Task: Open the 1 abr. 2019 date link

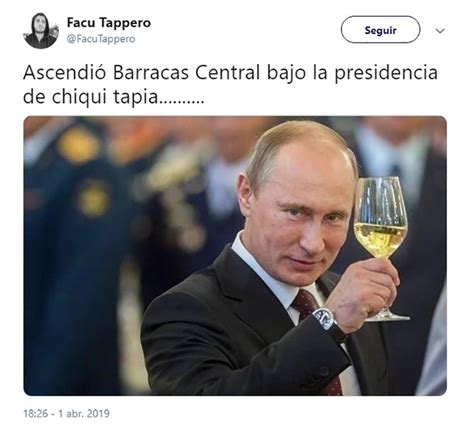Action: coord(84,414)
